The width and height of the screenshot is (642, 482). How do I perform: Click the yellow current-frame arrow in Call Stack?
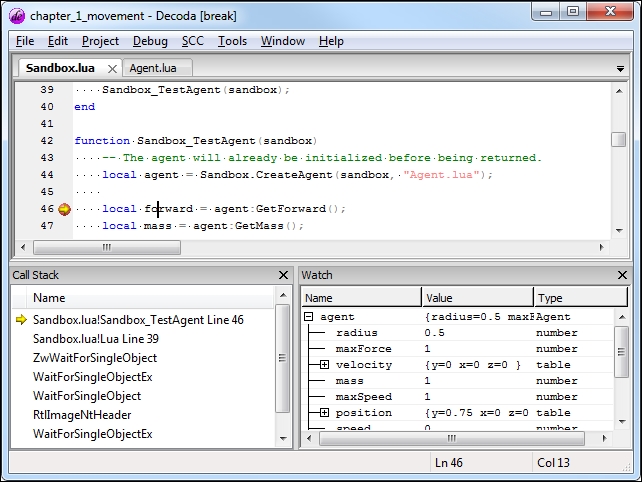tap(21, 319)
